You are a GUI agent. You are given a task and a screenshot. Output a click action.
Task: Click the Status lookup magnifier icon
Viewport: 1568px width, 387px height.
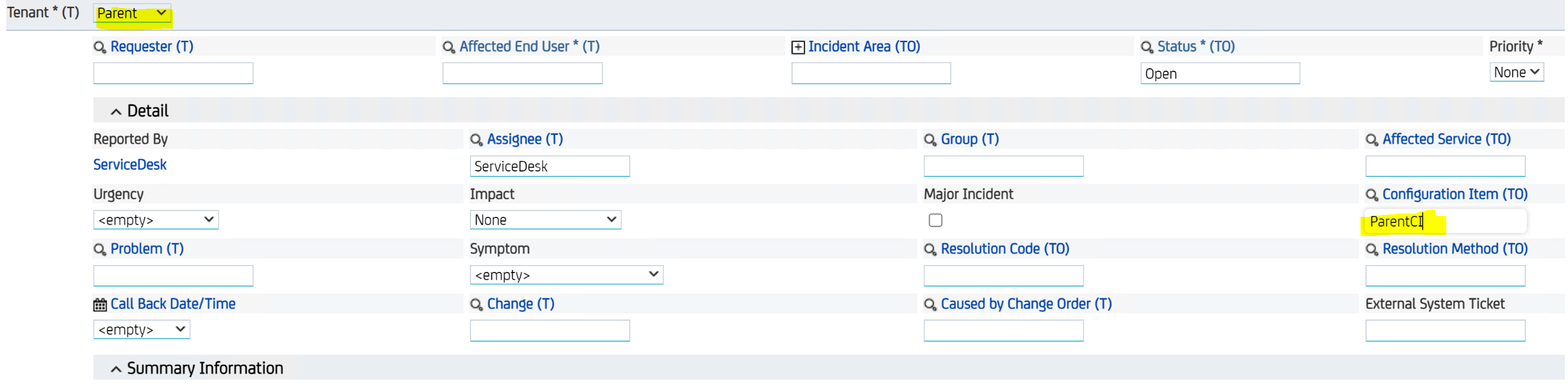click(1147, 47)
